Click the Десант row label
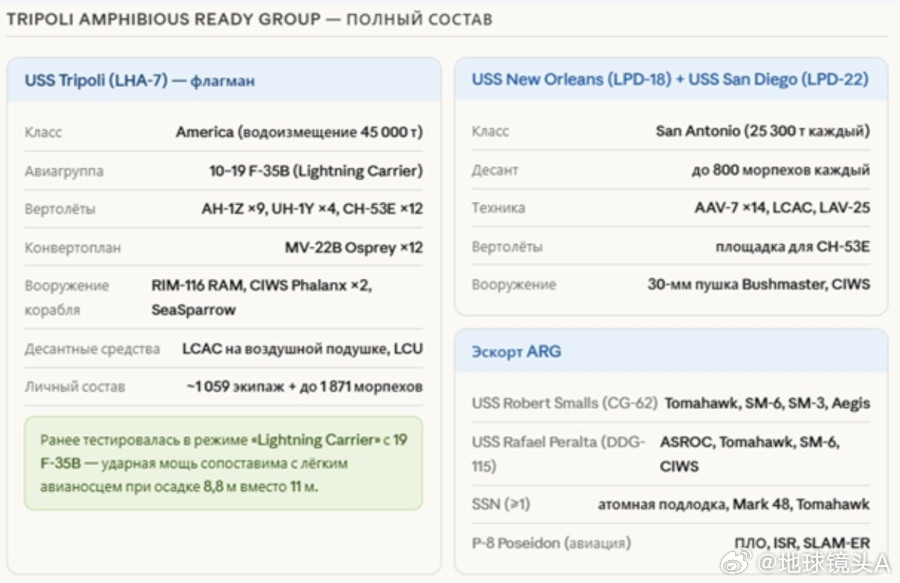Viewport: 900px width, 583px height. pyautogui.click(x=495, y=170)
